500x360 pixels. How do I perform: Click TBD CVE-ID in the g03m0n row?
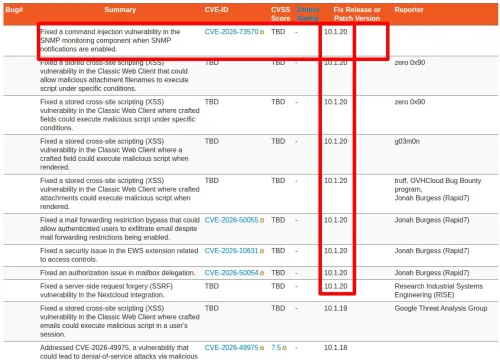(212, 141)
